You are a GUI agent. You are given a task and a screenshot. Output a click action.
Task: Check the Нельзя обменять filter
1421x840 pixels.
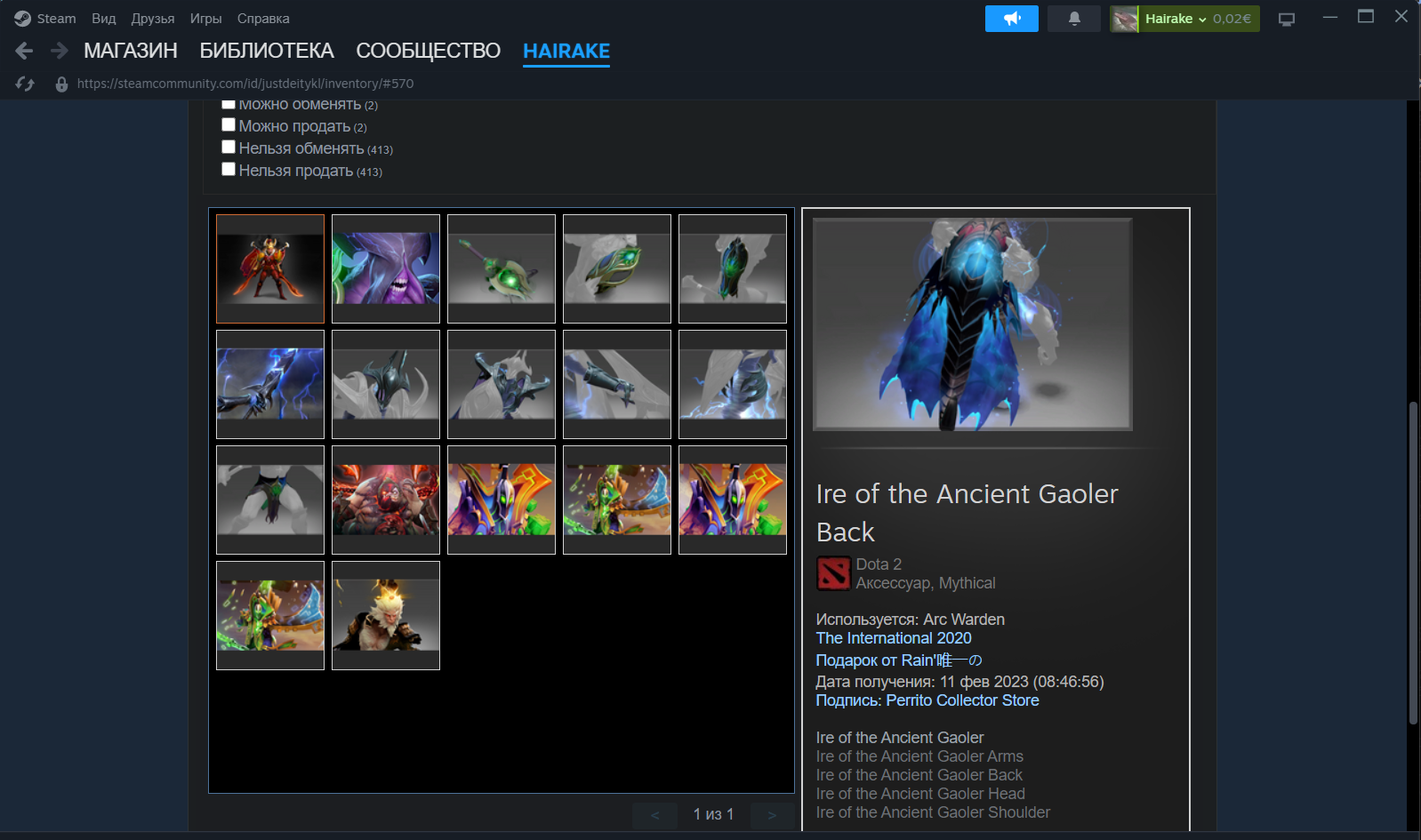click(229, 148)
